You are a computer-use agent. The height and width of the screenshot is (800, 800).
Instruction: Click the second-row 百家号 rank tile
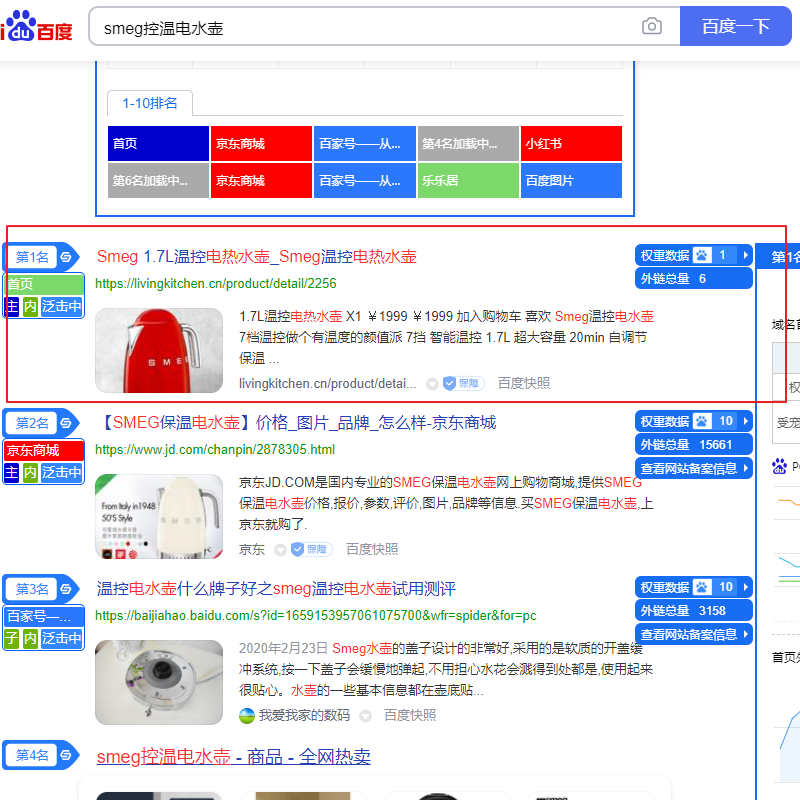(364, 181)
